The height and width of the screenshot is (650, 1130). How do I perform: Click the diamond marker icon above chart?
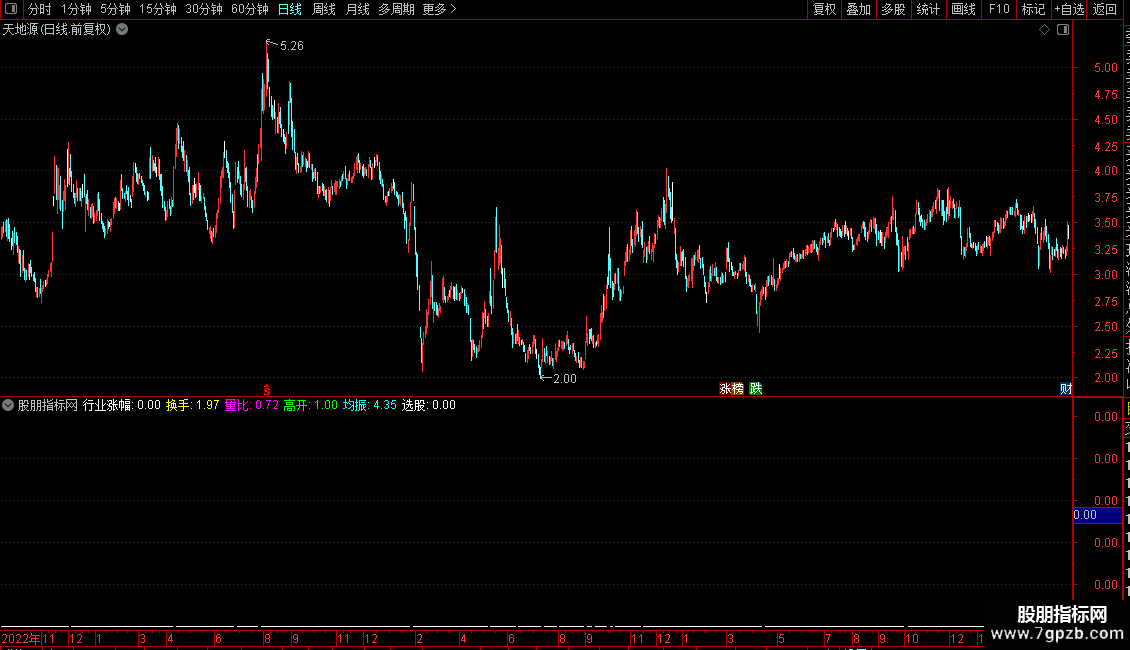[x=1044, y=30]
